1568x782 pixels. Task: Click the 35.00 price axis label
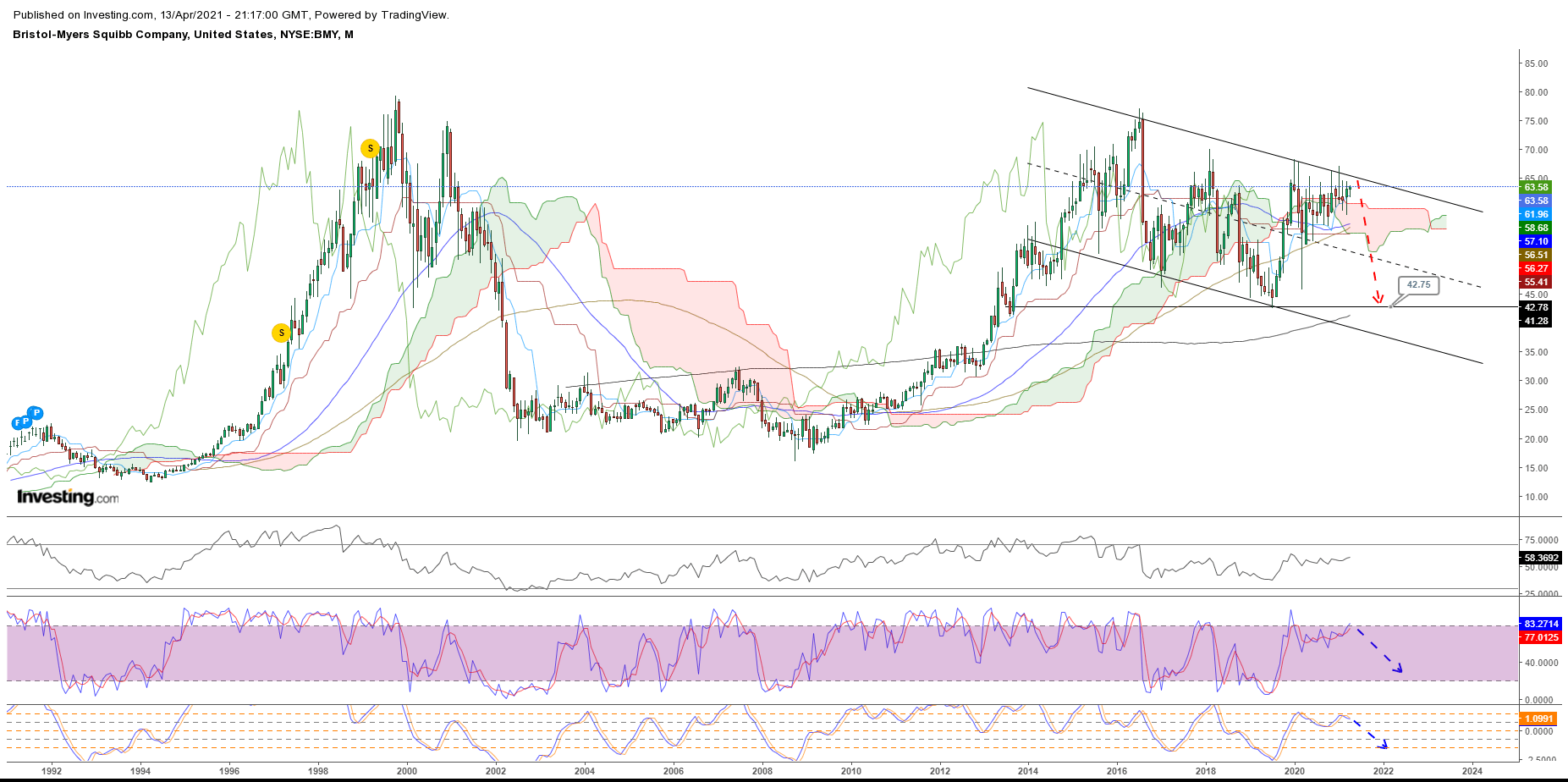[x=1536, y=352]
